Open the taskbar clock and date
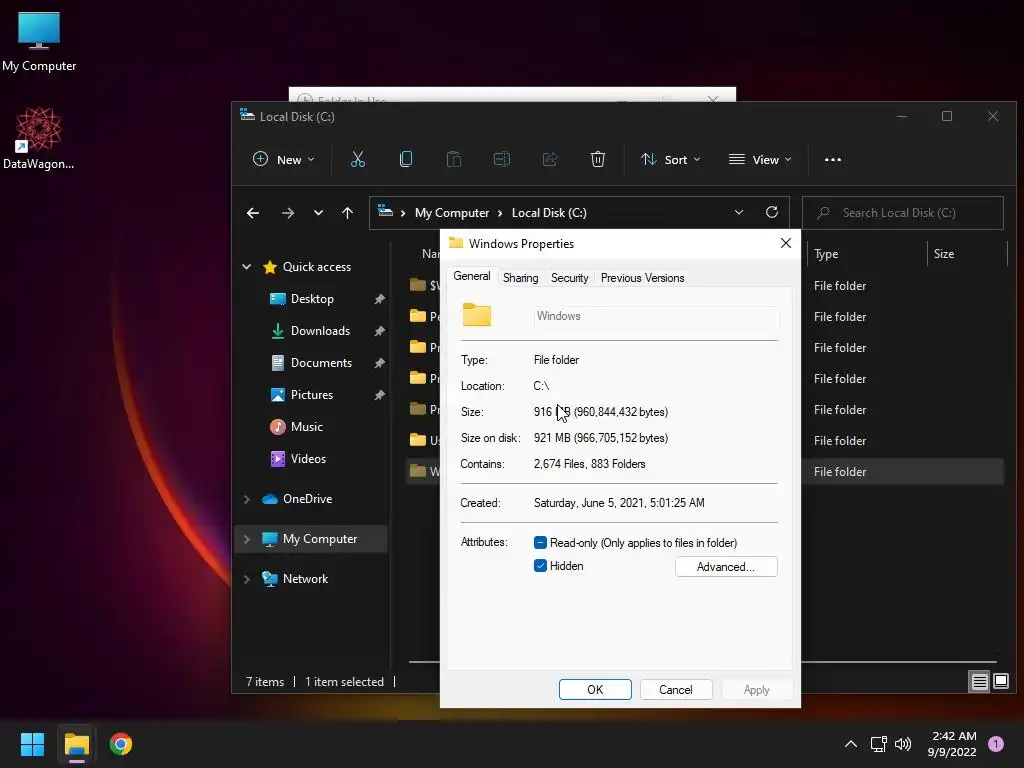 click(952, 744)
